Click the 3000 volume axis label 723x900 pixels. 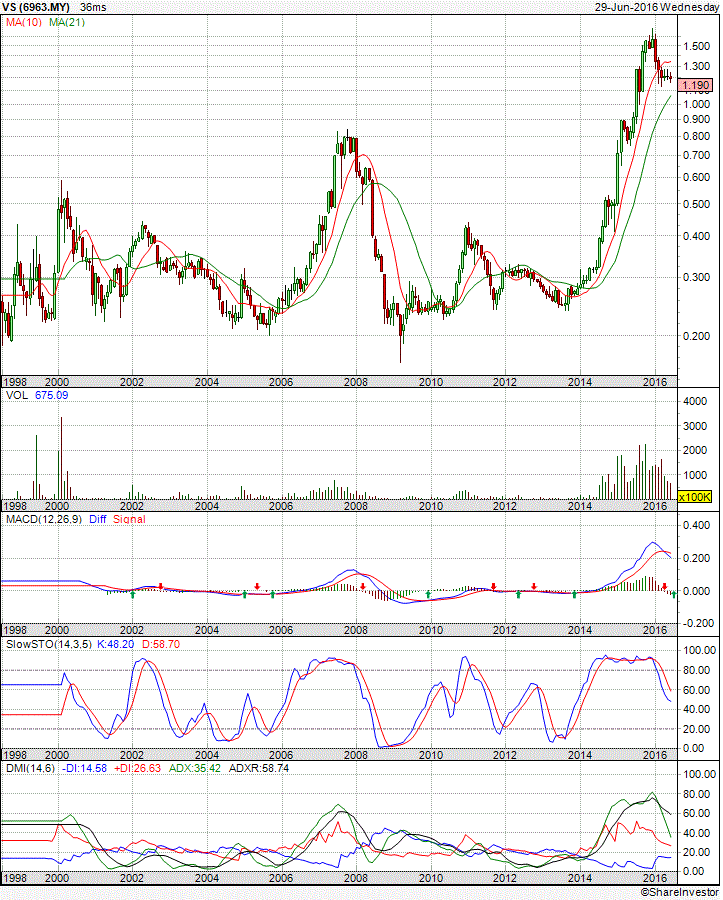point(695,426)
